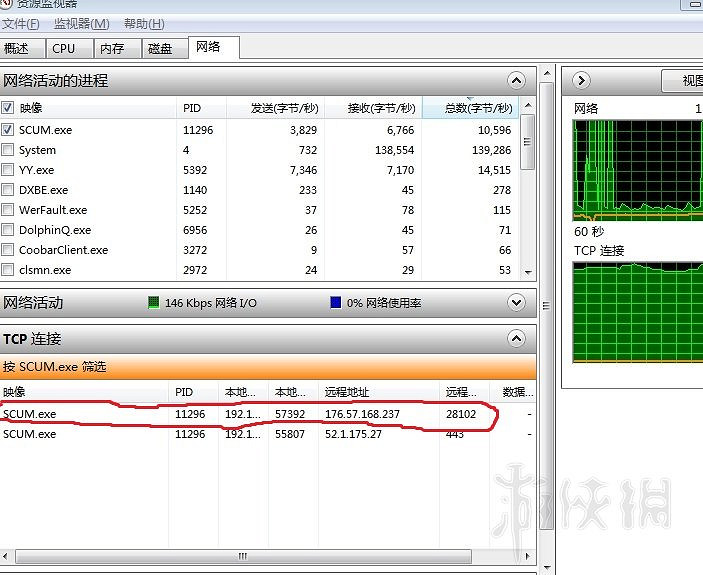Click the TCP horizontal scrollbar thumb

tap(243, 557)
